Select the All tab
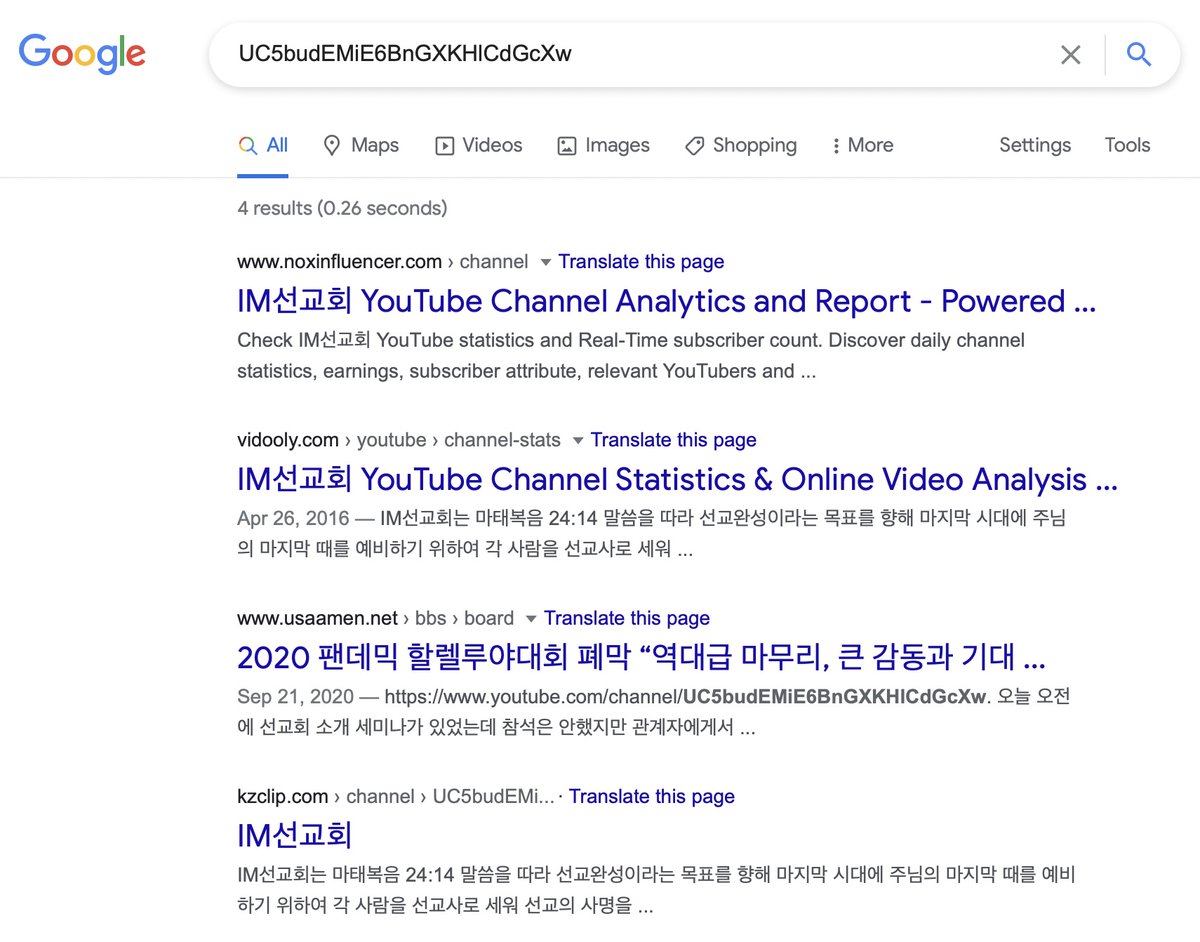The width and height of the screenshot is (1200, 942). tap(263, 145)
